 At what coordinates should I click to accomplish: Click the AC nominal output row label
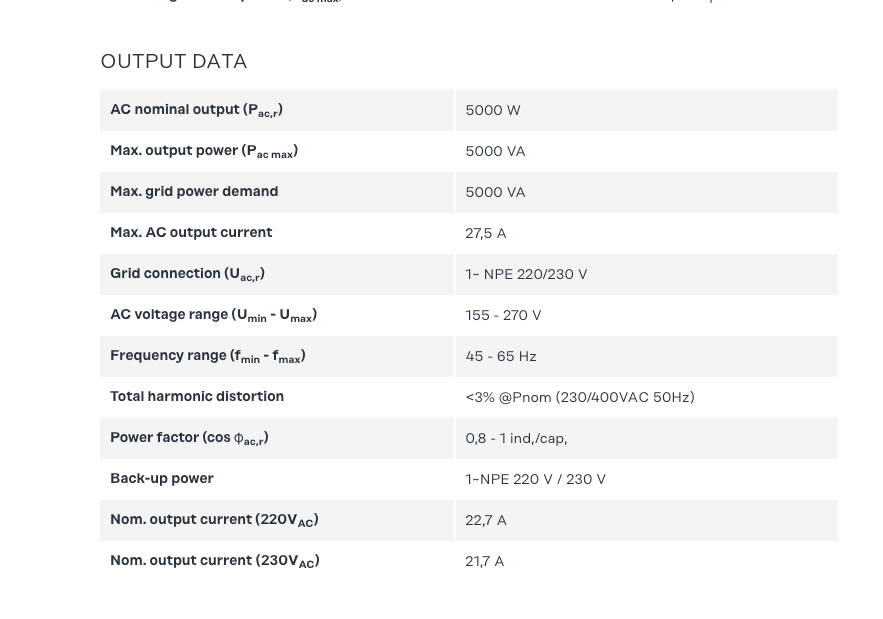pyautogui.click(x=196, y=110)
